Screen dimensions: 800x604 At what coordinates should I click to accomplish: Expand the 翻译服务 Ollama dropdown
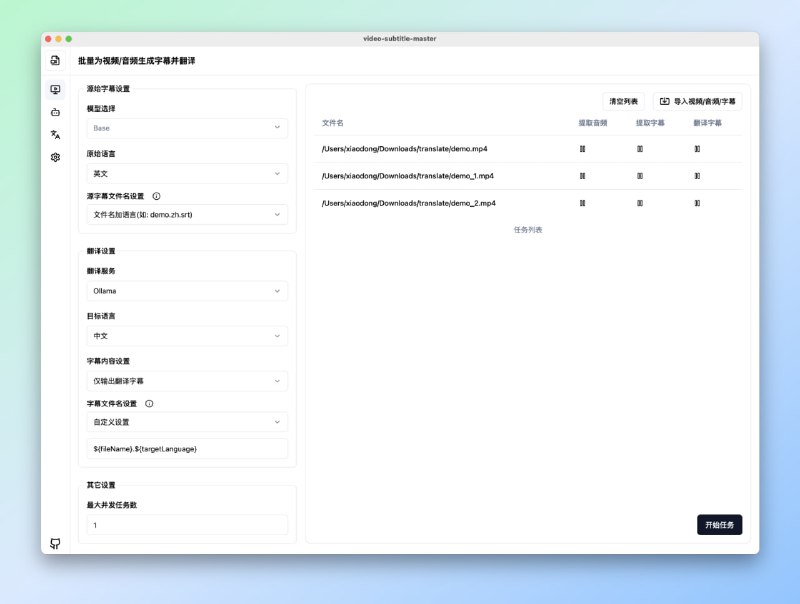(187, 291)
